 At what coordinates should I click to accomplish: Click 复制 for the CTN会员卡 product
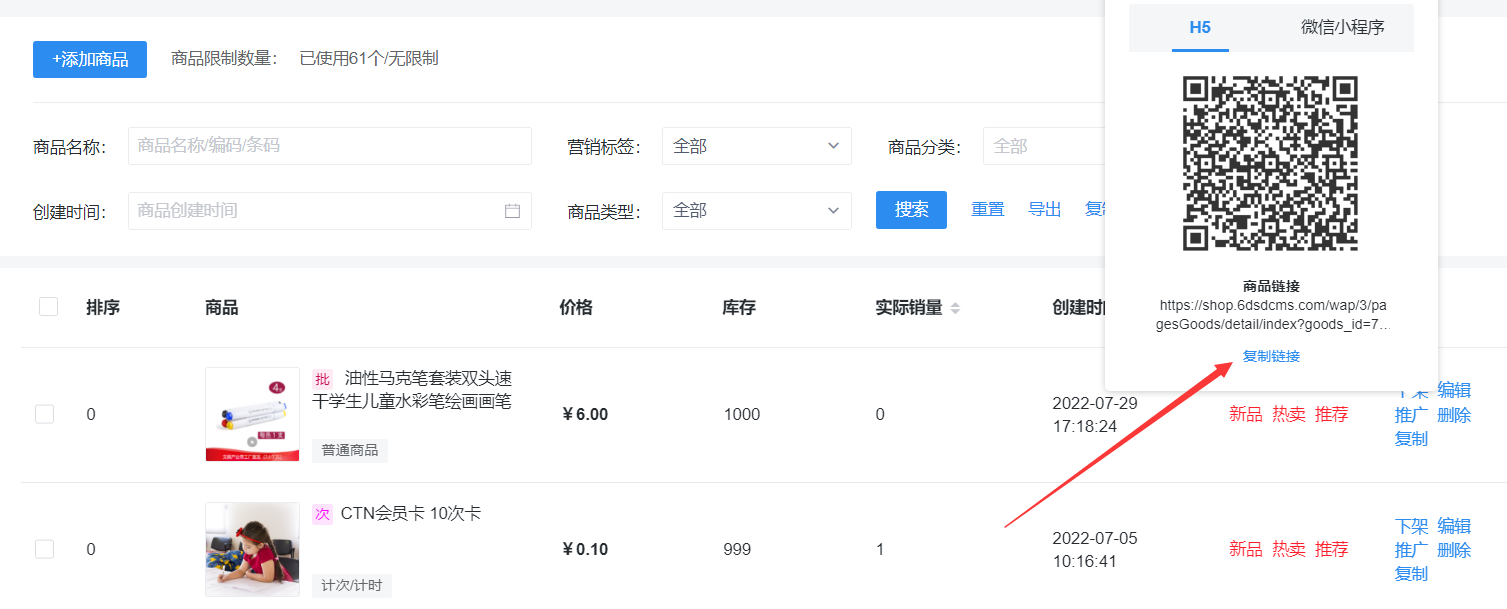click(x=1412, y=574)
